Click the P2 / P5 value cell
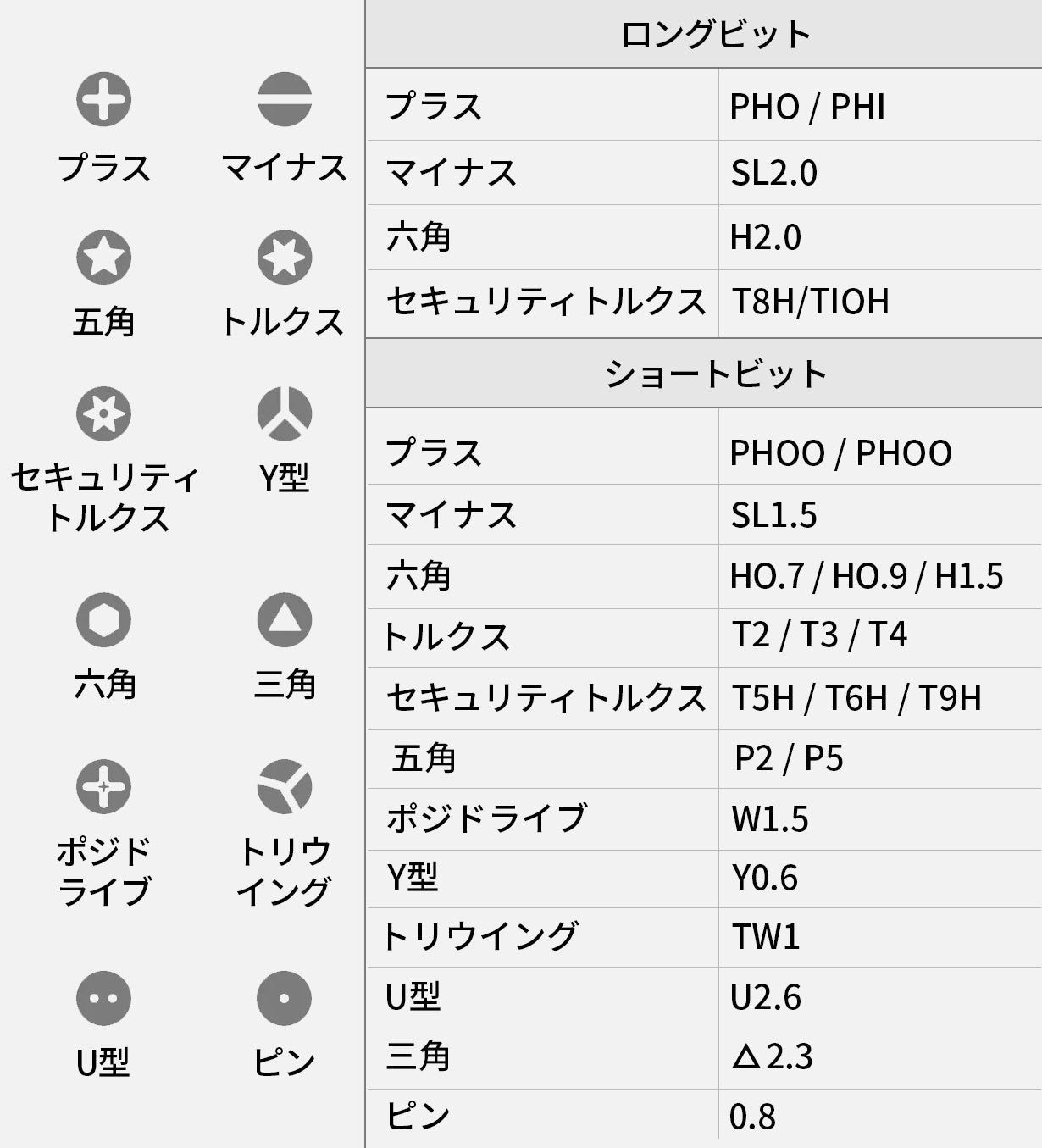1042x1148 pixels. point(789,759)
